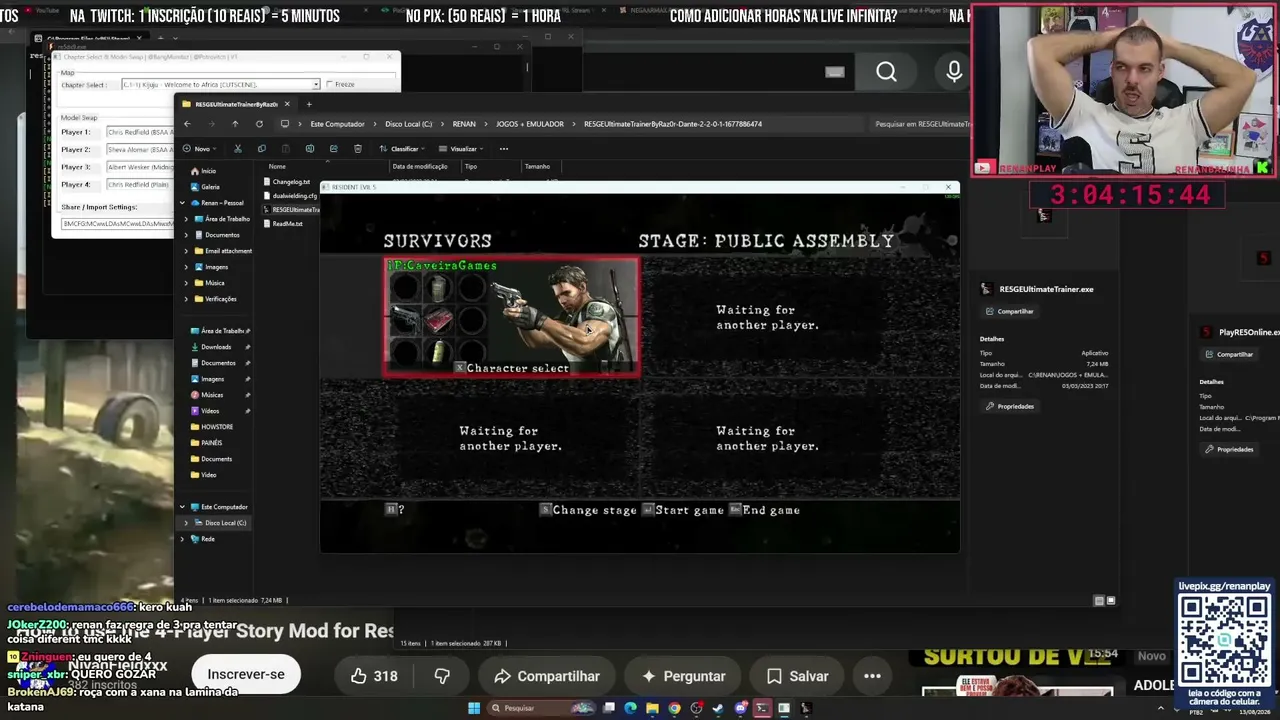This screenshot has width=1280, height=720.
Task: Click Character select in the Resident Evil 5 lobby
Action: 511,368
